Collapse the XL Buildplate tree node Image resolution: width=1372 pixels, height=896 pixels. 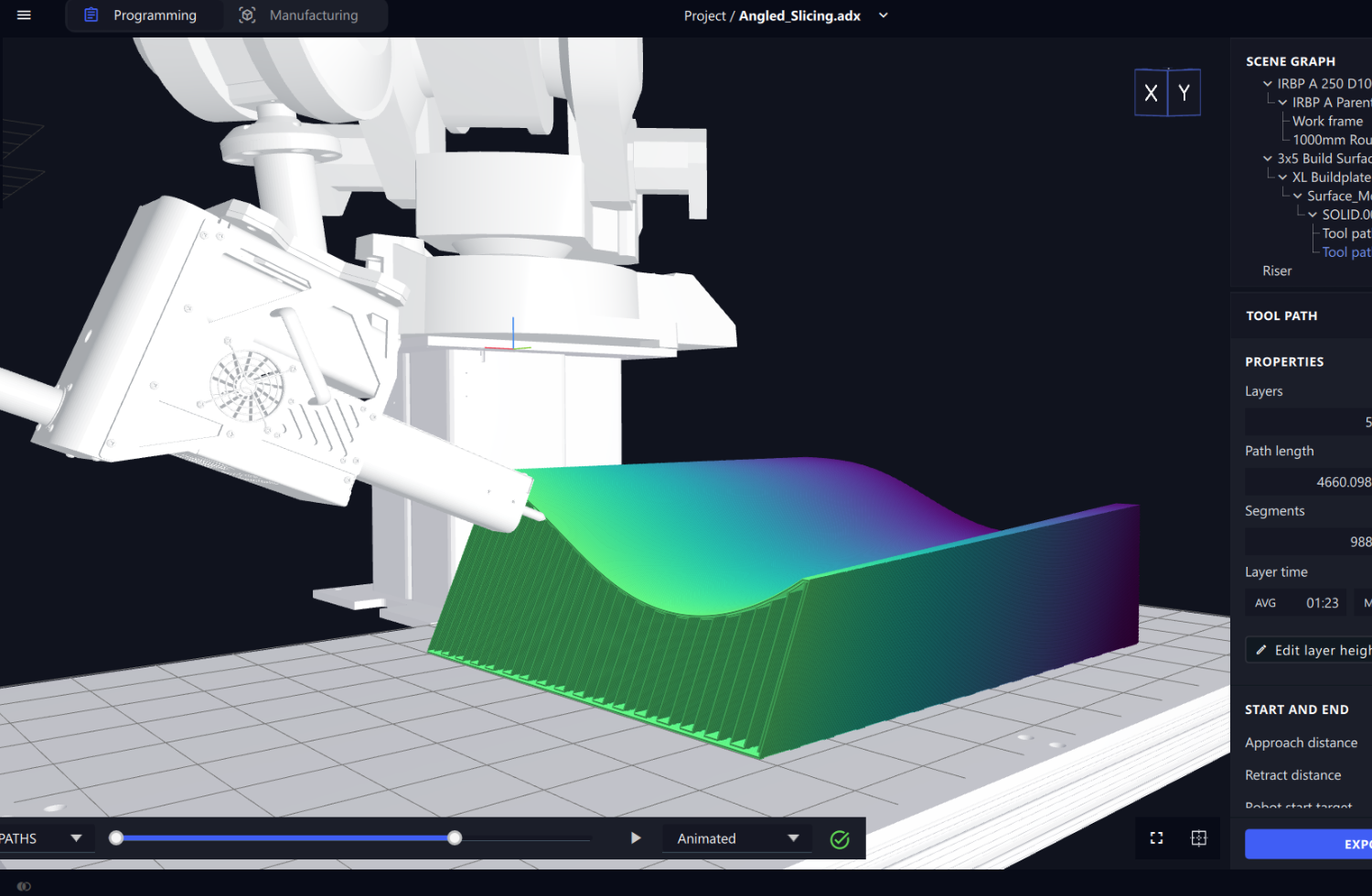1282,177
